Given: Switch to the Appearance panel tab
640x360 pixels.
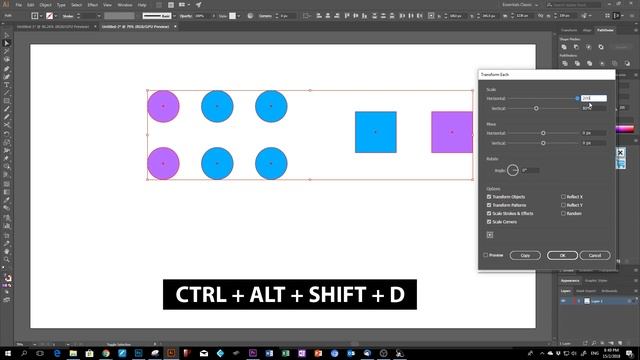Looking at the screenshot, I should pos(570,280).
